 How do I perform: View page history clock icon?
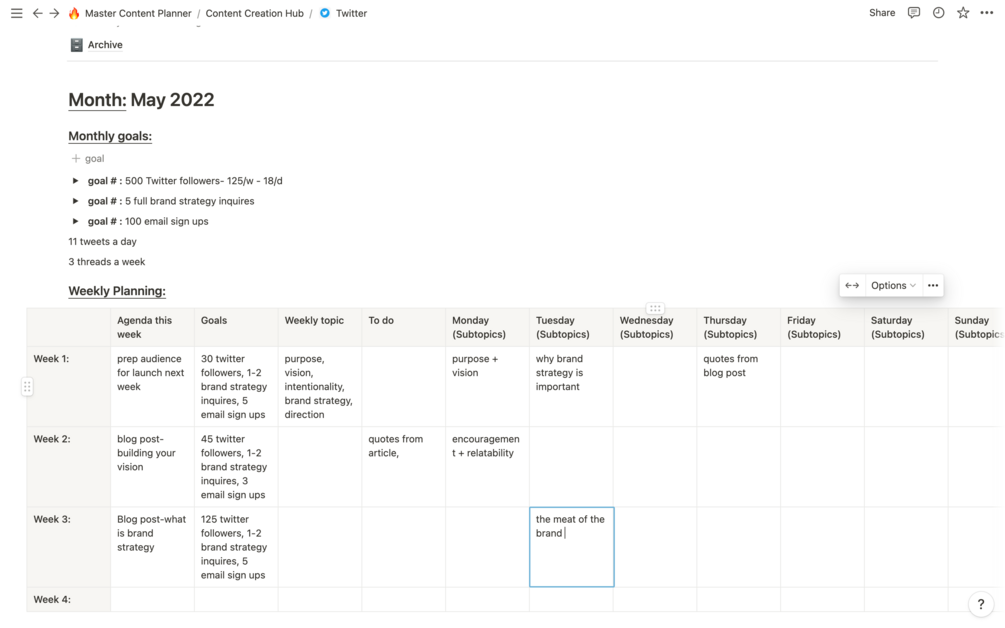938,13
